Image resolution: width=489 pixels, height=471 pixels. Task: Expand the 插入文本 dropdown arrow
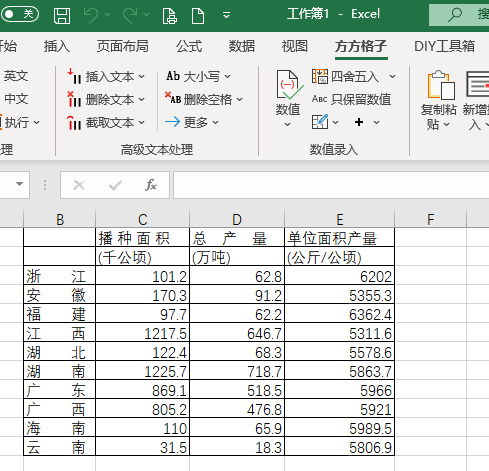(142, 77)
